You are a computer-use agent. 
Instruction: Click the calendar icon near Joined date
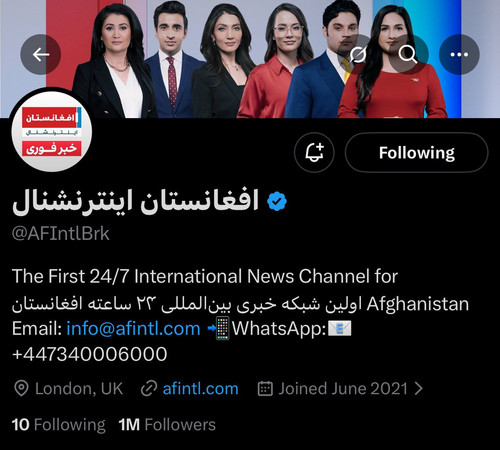(x=265, y=389)
